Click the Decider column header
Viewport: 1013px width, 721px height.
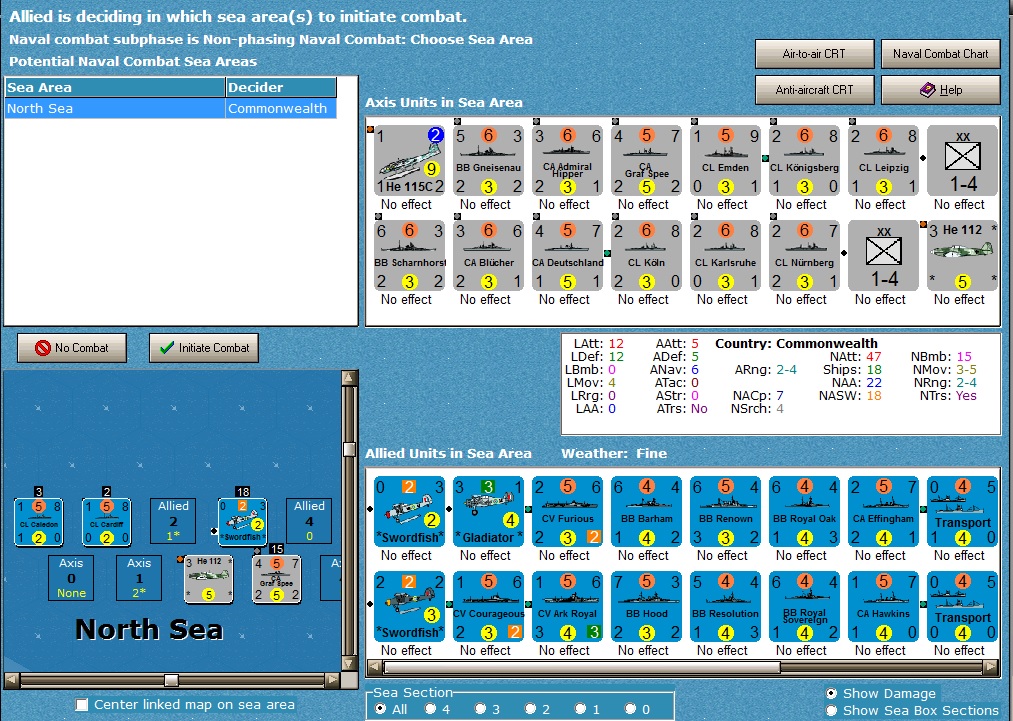[281, 87]
